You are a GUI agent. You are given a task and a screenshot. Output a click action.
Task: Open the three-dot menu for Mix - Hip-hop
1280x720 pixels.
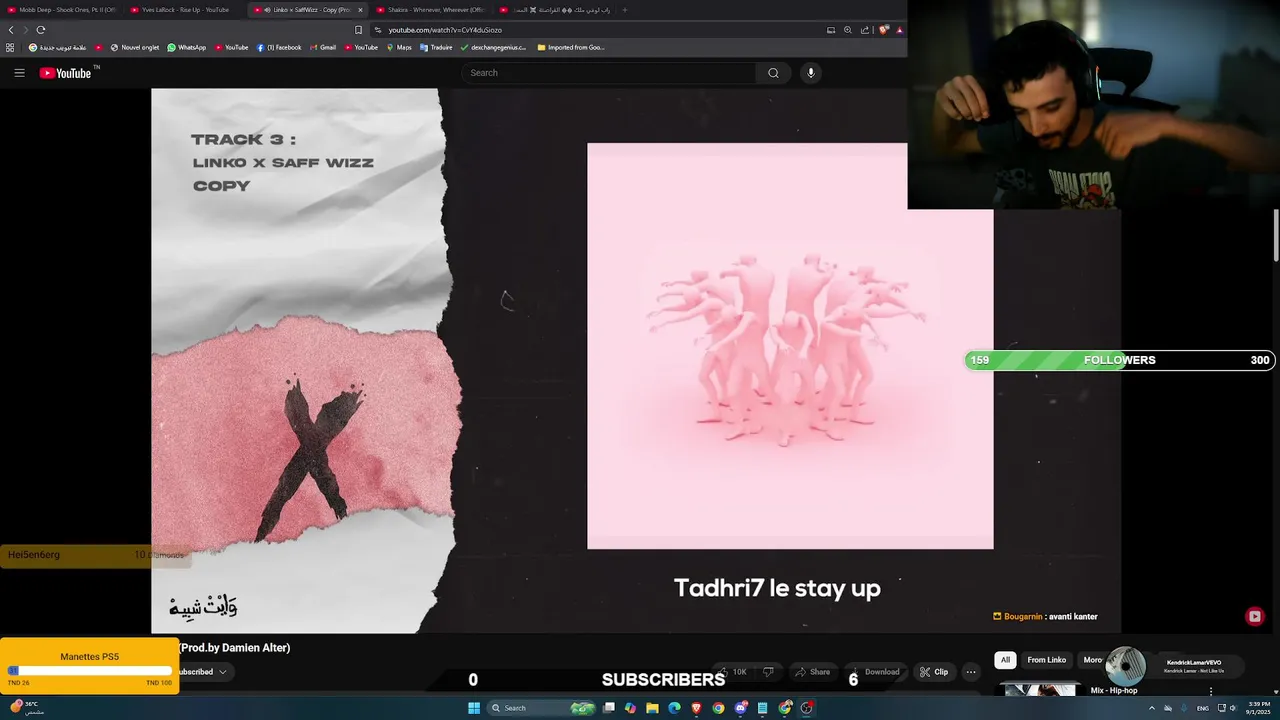coord(1211,691)
